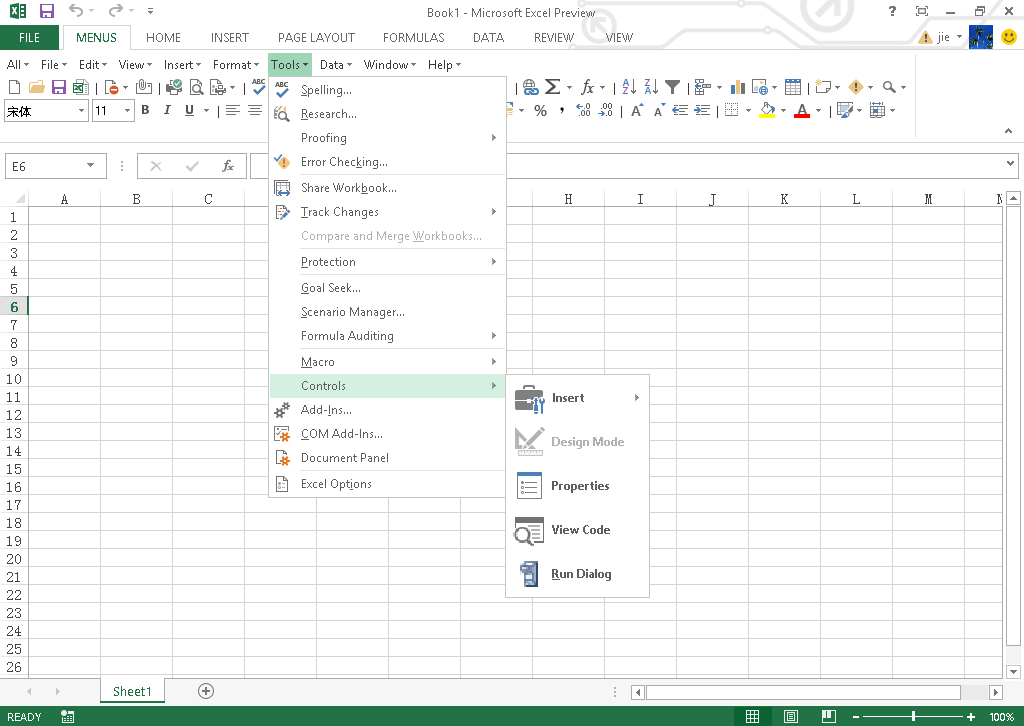This screenshot has width=1024, height=726.
Task: Click the Decrease Indent icon
Action: click(680, 111)
